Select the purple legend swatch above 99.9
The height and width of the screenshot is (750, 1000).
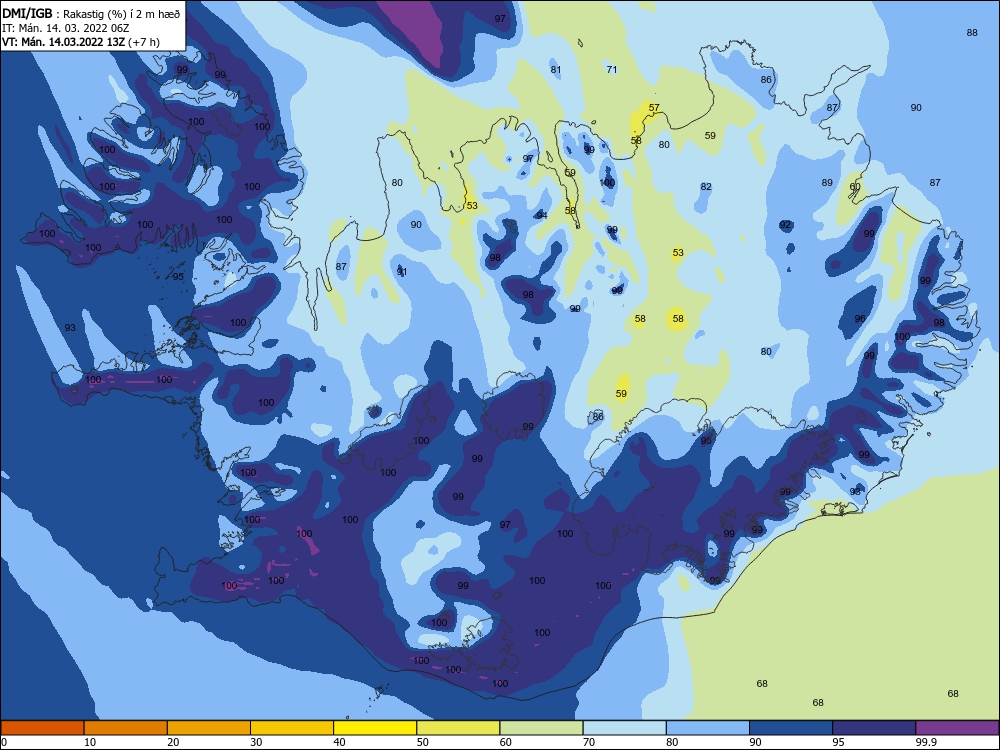tap(957, 728)
